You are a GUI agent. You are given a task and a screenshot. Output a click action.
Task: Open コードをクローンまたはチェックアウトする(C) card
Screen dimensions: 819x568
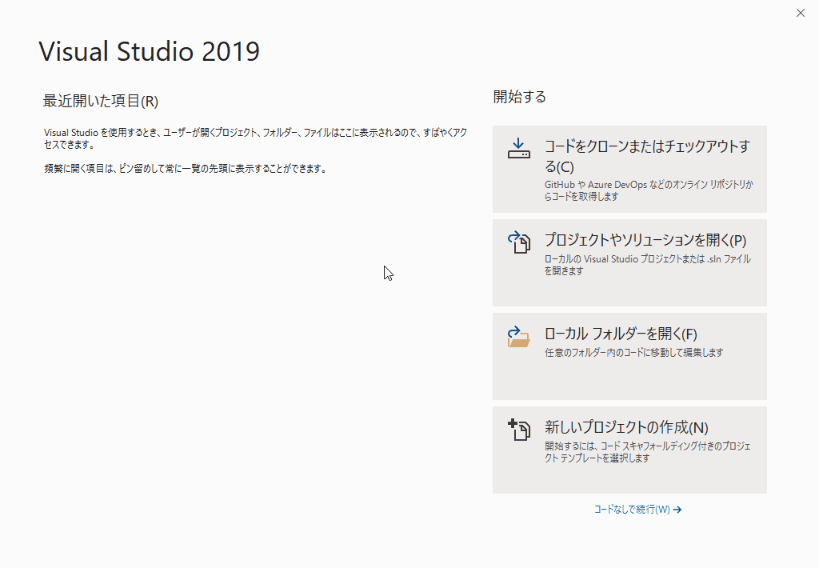click(x=629, y=169)
